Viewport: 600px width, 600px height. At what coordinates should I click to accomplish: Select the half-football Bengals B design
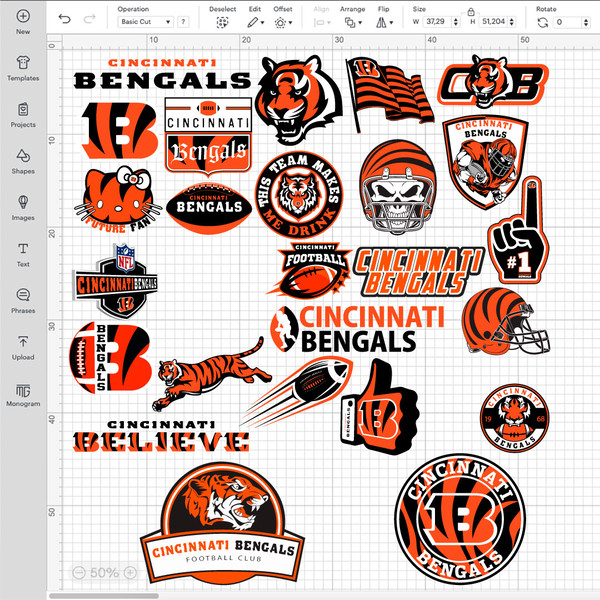coord(110,358)
